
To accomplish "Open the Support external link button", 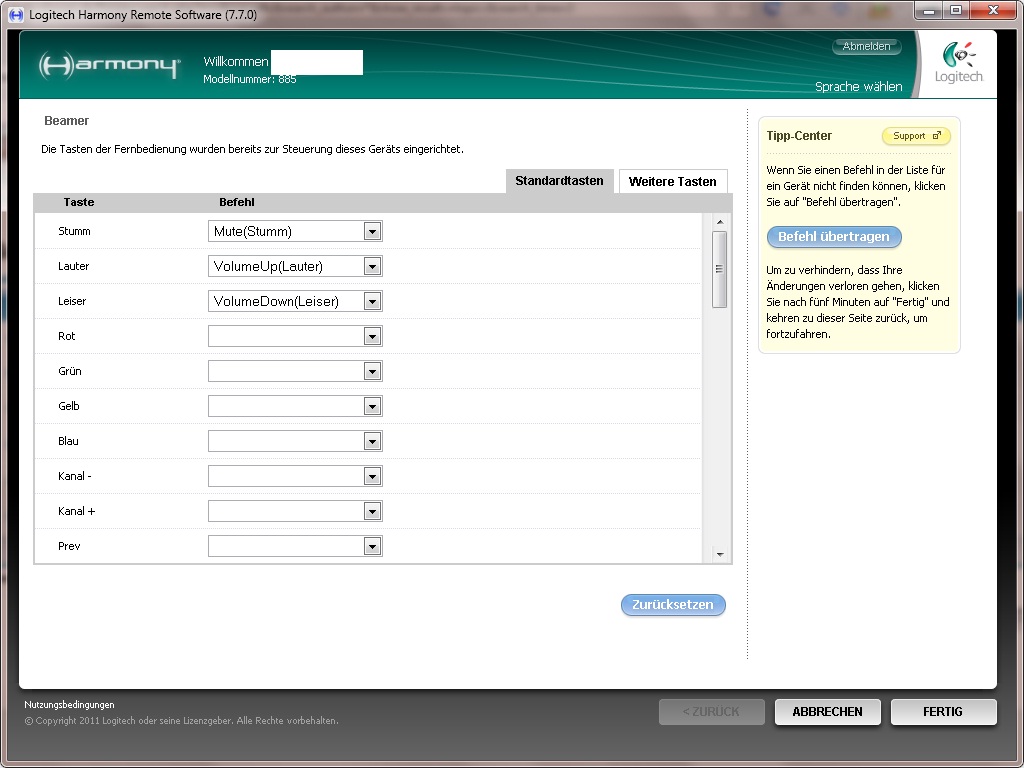I will pyautogui.click(x=916, y=136).
